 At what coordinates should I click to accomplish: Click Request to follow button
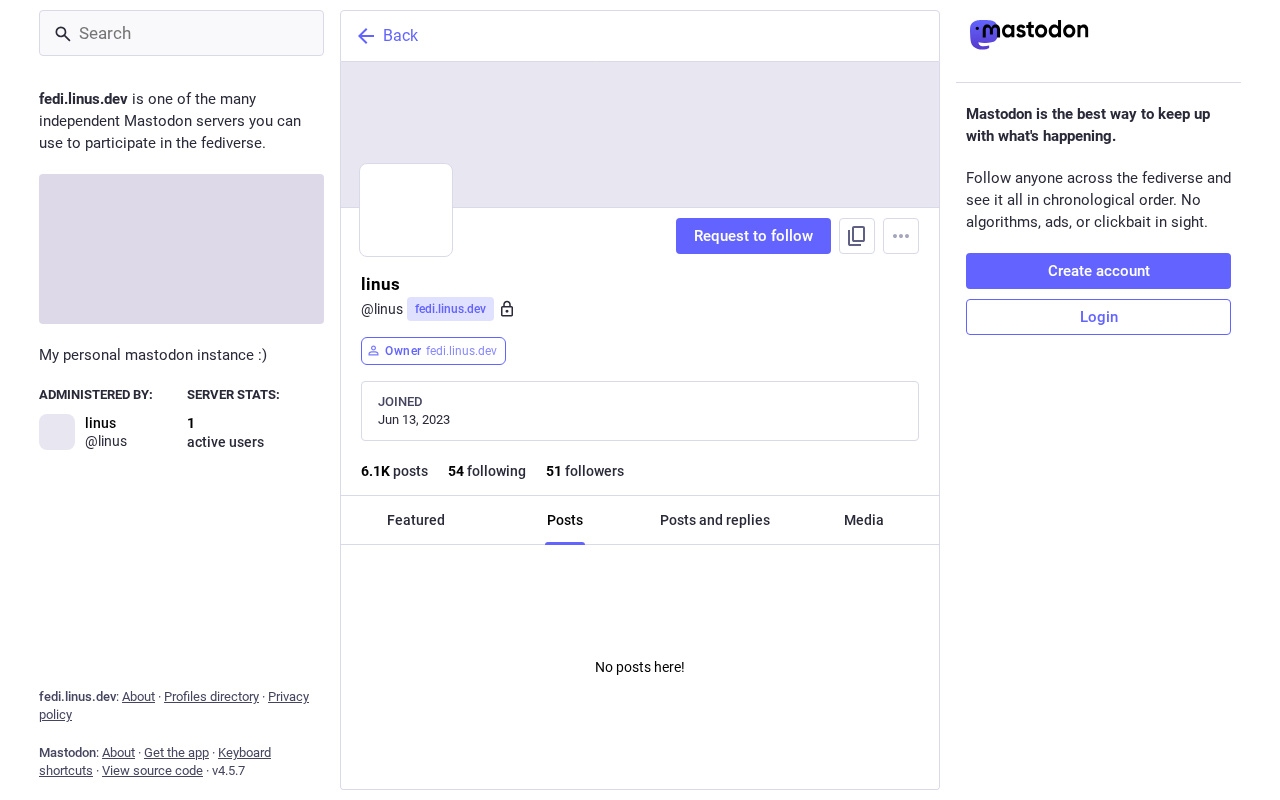click(x=753, y=236)
